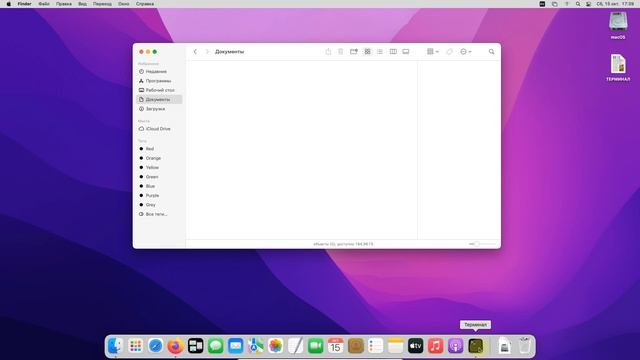640x360 pixels.
Task: Open Все теги in sidebar
Action: [x=159, y=214]
